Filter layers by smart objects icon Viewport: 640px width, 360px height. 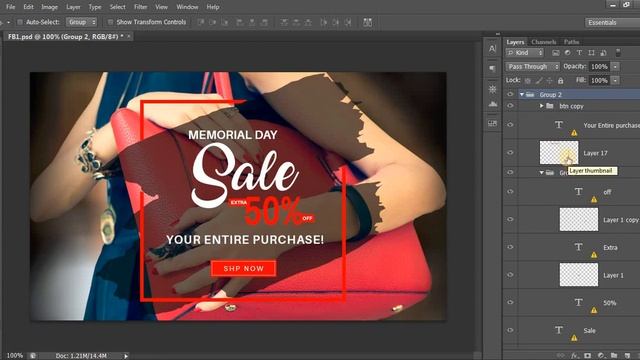coord(603,53)
